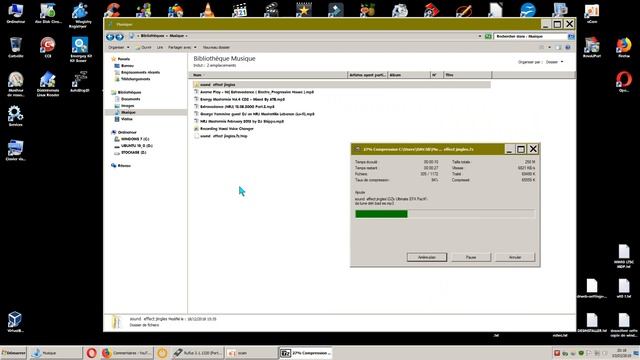Open the Organiser menu
The image size is (640, 360).
tap(119, 47)
